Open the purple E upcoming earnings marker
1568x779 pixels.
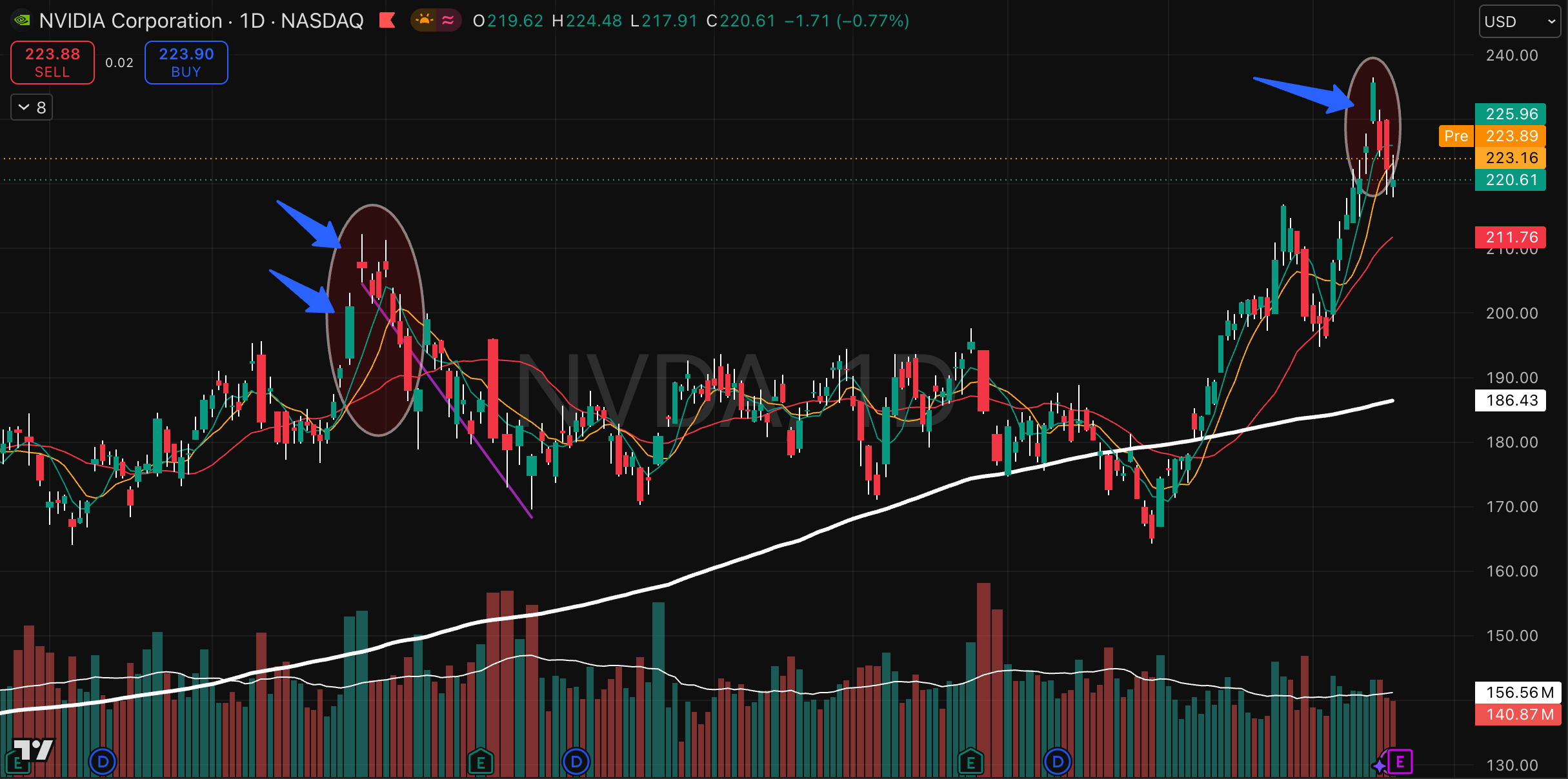click(x=1400, y=762)
